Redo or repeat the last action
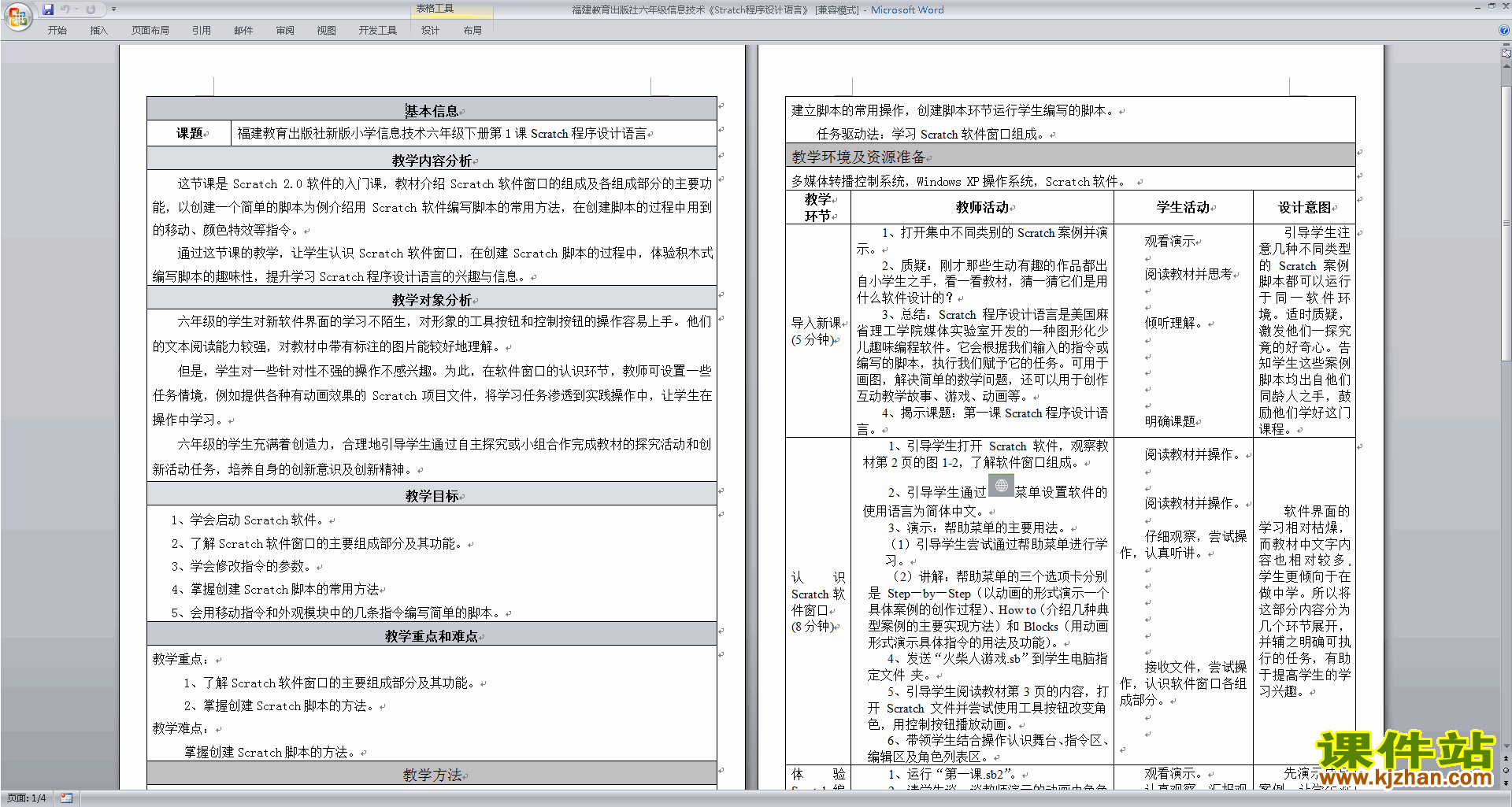Image resolution: width=1512 pixels, height=807 pixels. [91, 9]
